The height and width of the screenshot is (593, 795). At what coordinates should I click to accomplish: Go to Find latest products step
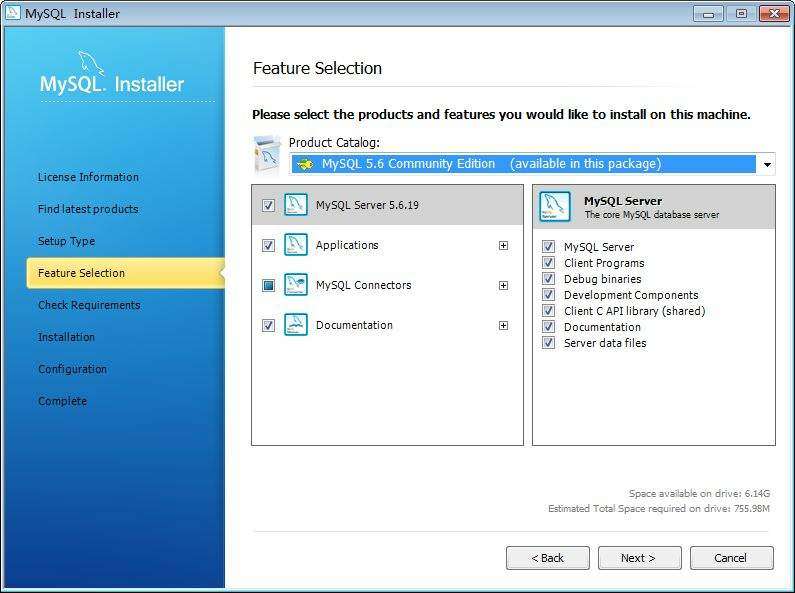point(88,209)
